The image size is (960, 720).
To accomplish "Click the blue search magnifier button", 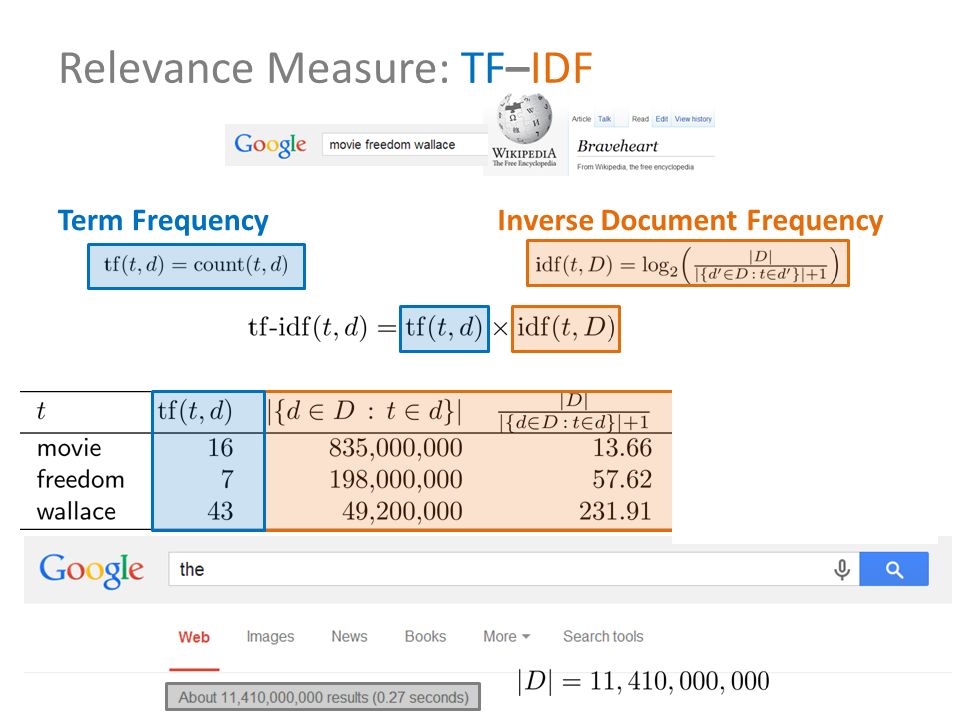I will pyautogui.click(x=894, y=569).
